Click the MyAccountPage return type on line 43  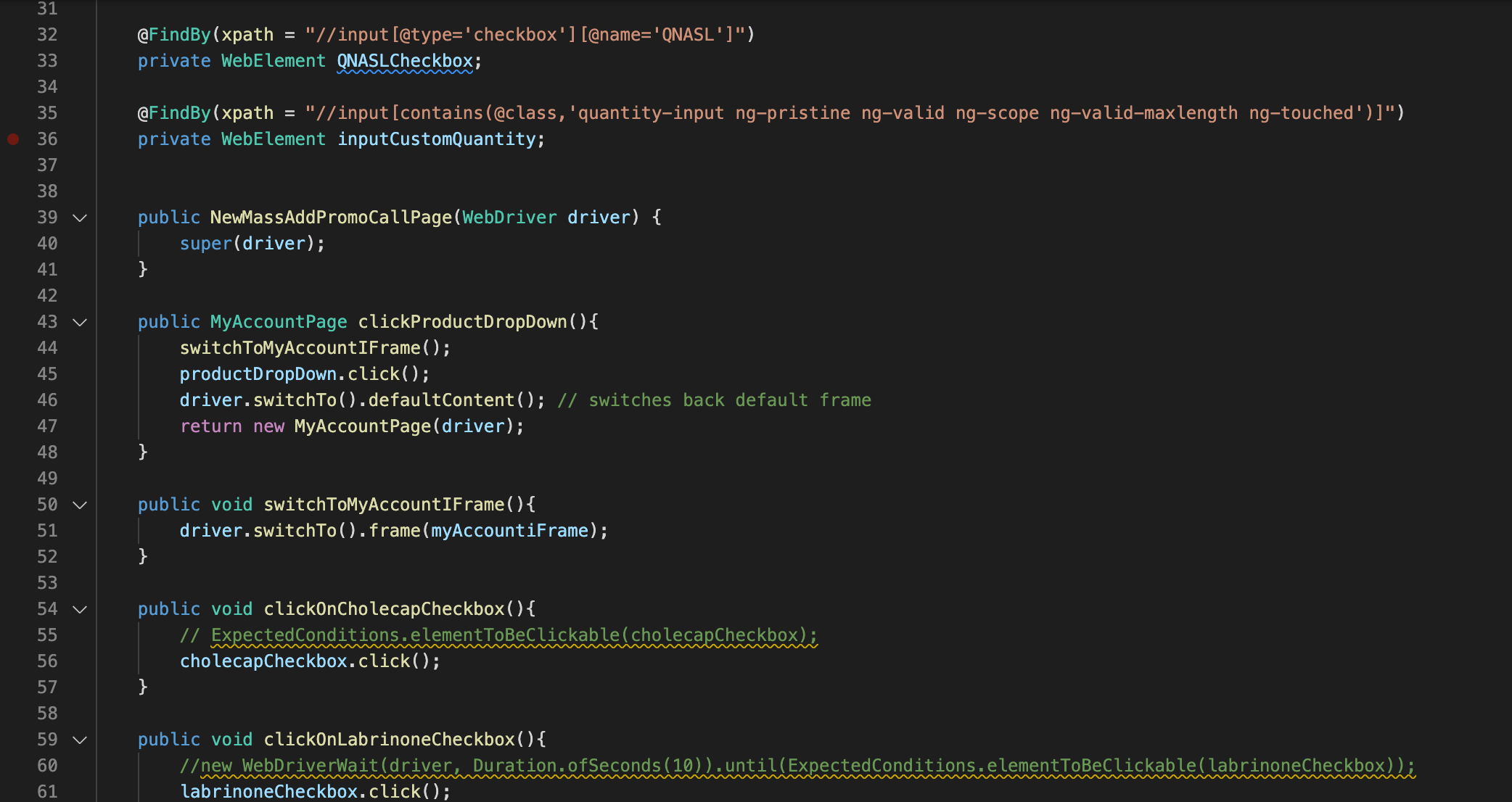click(x=279, y=322)
